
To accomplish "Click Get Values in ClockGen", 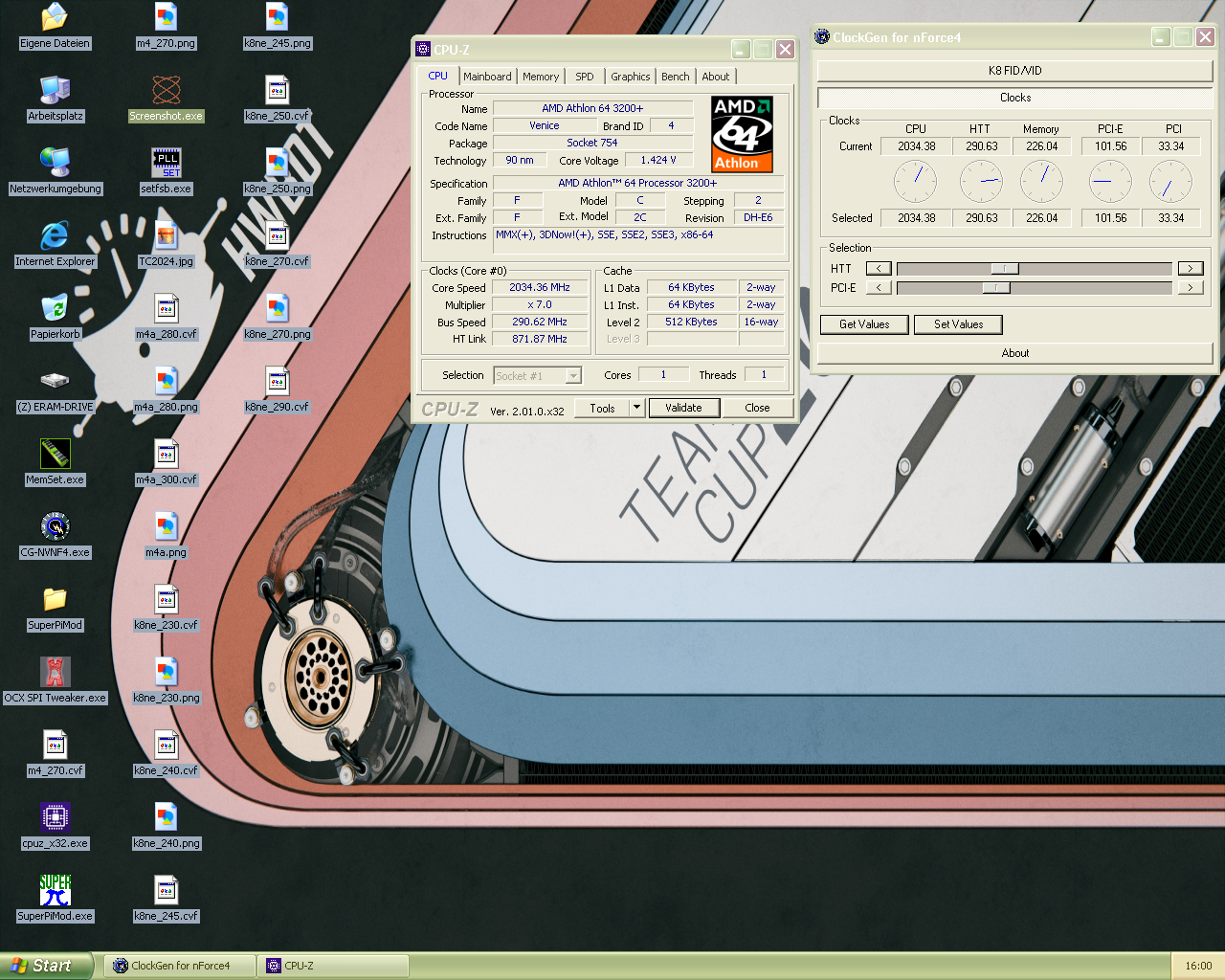I will tap(864, 324).
